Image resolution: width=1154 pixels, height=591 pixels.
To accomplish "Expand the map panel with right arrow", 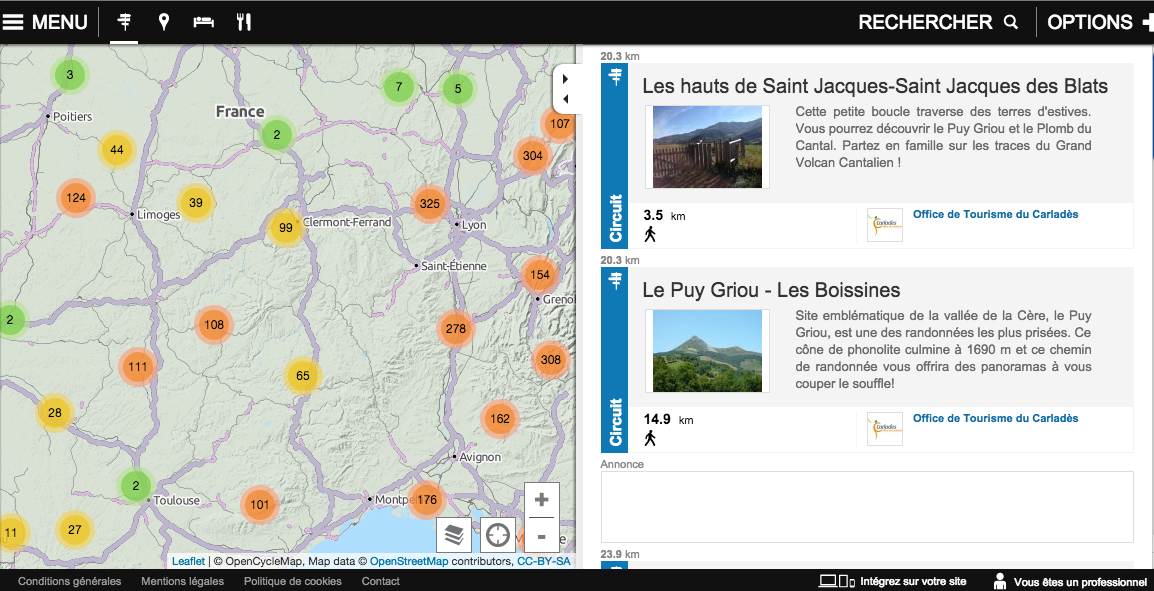I will [566, 79].
